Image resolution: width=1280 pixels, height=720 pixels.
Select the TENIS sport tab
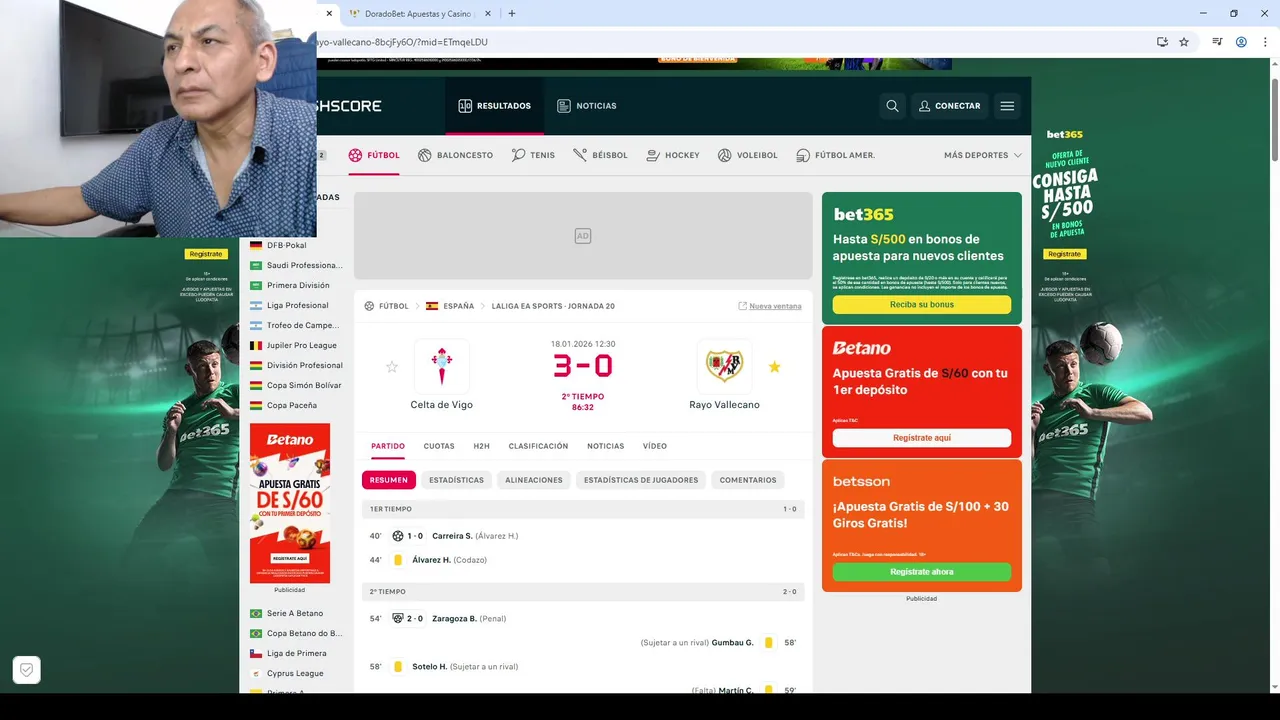pos(533,155)
